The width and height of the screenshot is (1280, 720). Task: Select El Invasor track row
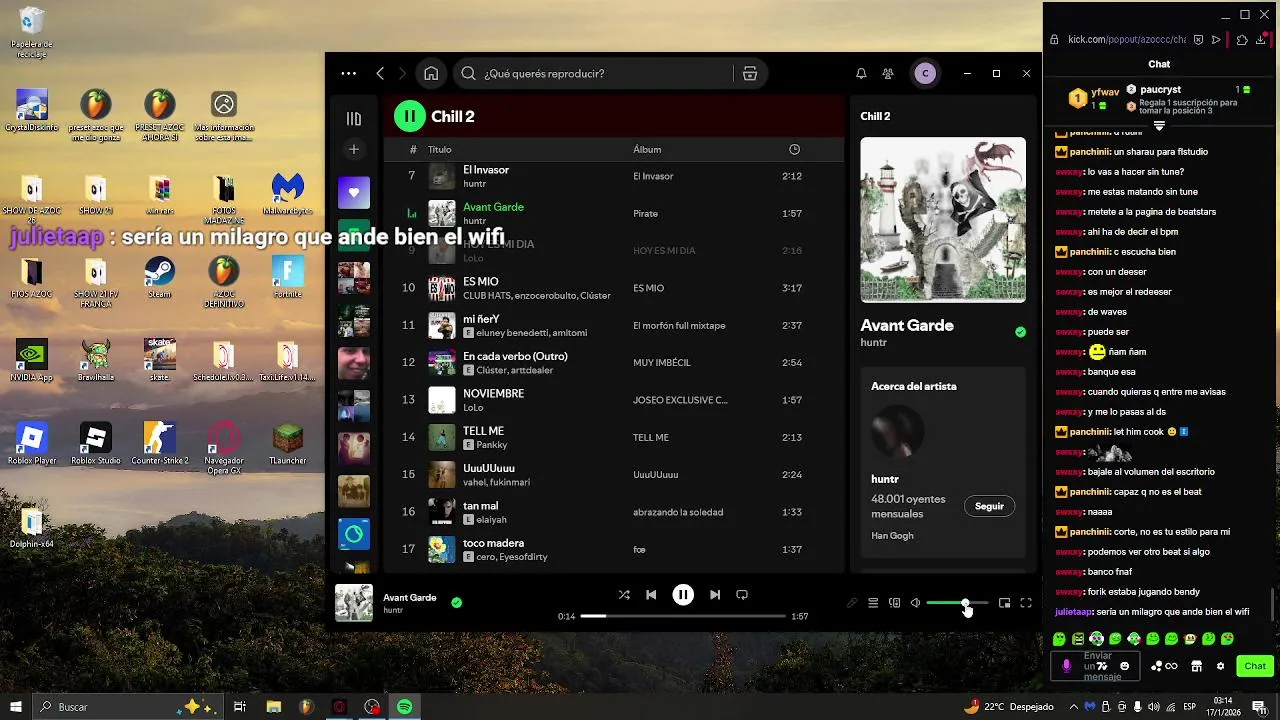tap(614, 176)
